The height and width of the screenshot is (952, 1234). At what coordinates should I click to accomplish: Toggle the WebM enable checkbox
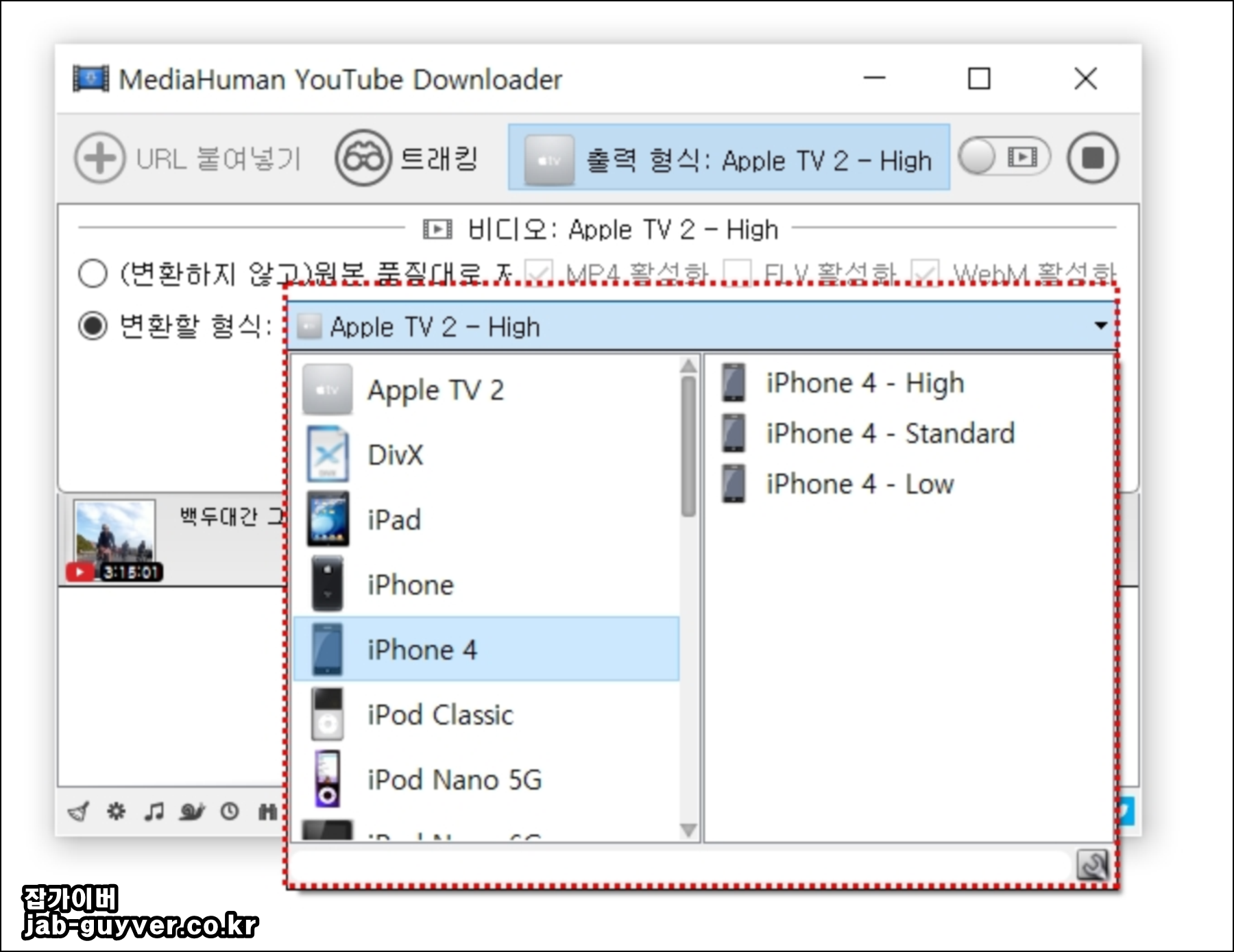(924, 272)
